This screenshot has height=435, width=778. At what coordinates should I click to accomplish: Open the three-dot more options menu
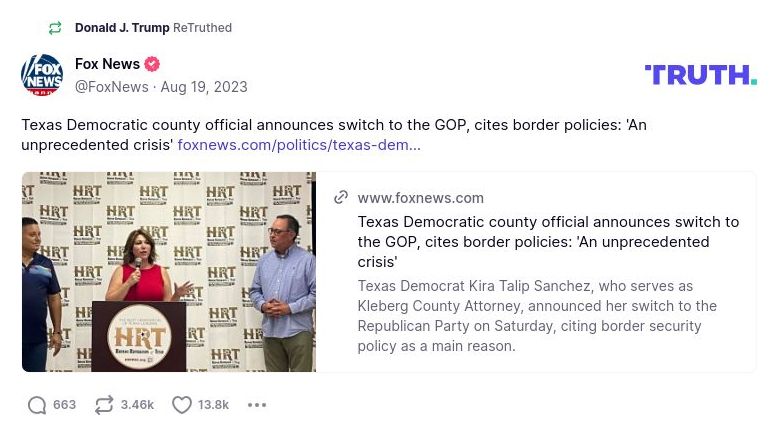point(257,405)
